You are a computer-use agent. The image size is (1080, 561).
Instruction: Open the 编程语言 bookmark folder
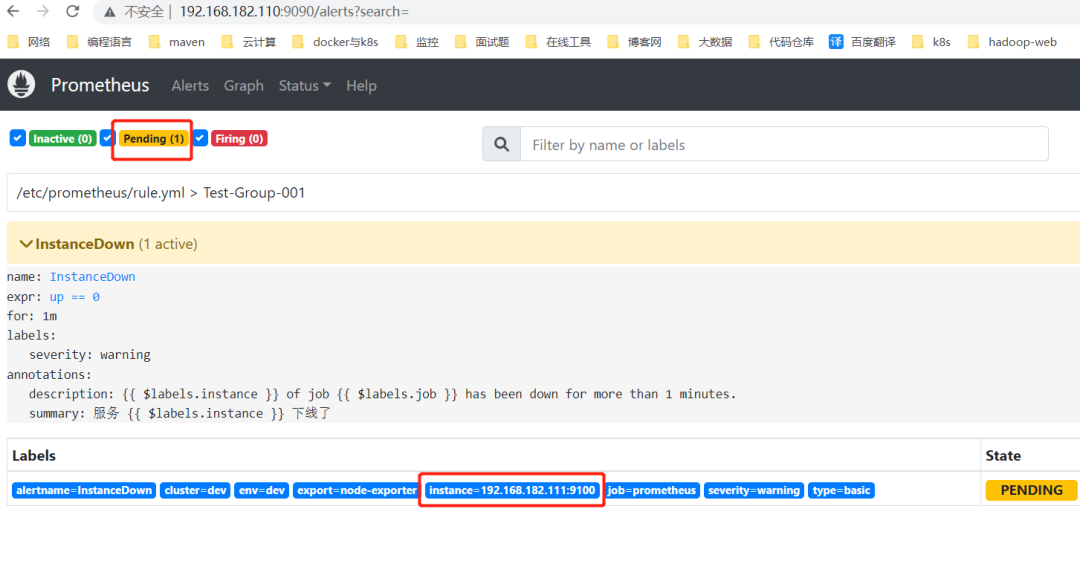pos(100,42)
